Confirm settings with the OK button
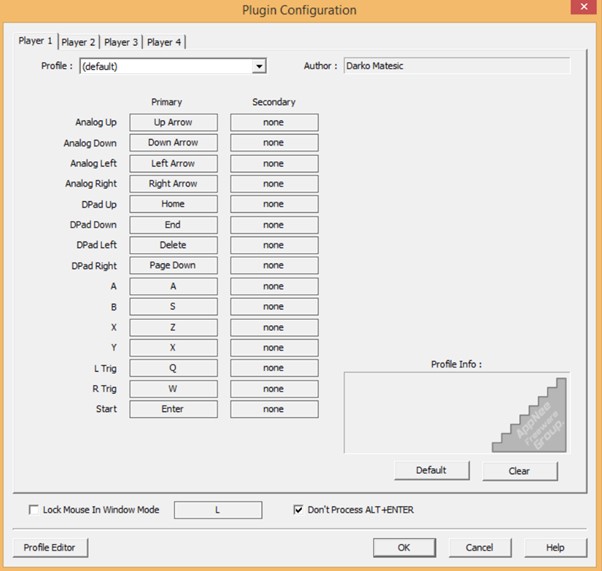602x571 pixels. [404, 548]
